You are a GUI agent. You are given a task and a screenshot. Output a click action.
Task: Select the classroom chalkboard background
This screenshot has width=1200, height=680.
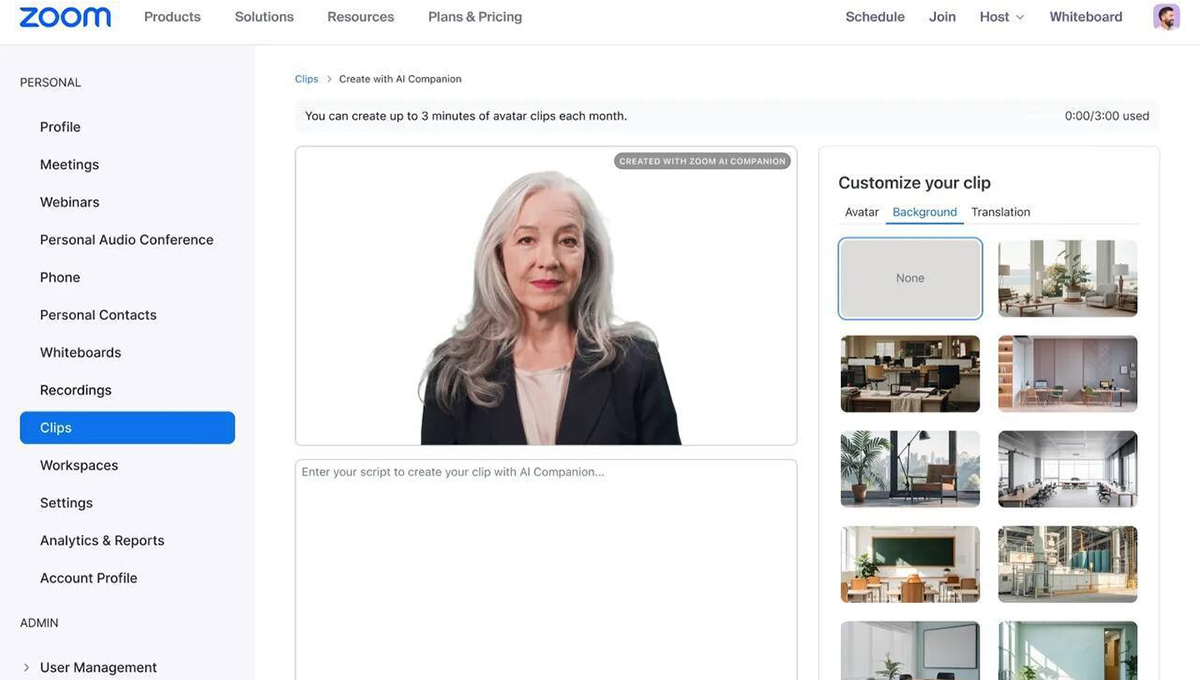pyautogui.click(x=910, y=564)
